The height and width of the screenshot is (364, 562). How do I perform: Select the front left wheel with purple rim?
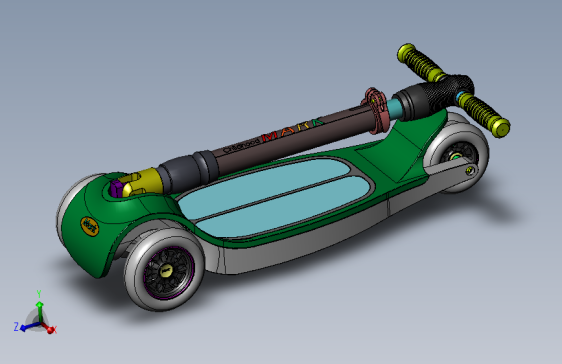point(164,269)
